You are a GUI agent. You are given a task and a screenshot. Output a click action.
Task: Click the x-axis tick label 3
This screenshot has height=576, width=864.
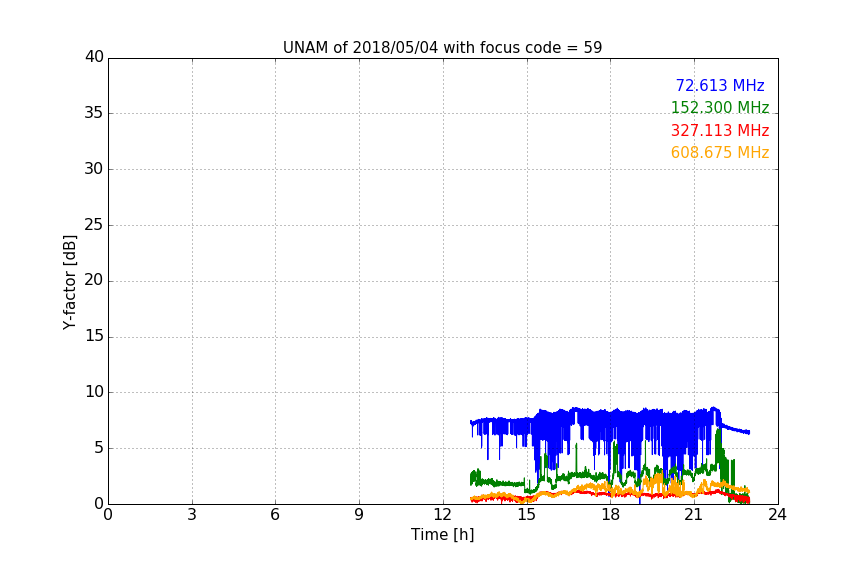192,515
